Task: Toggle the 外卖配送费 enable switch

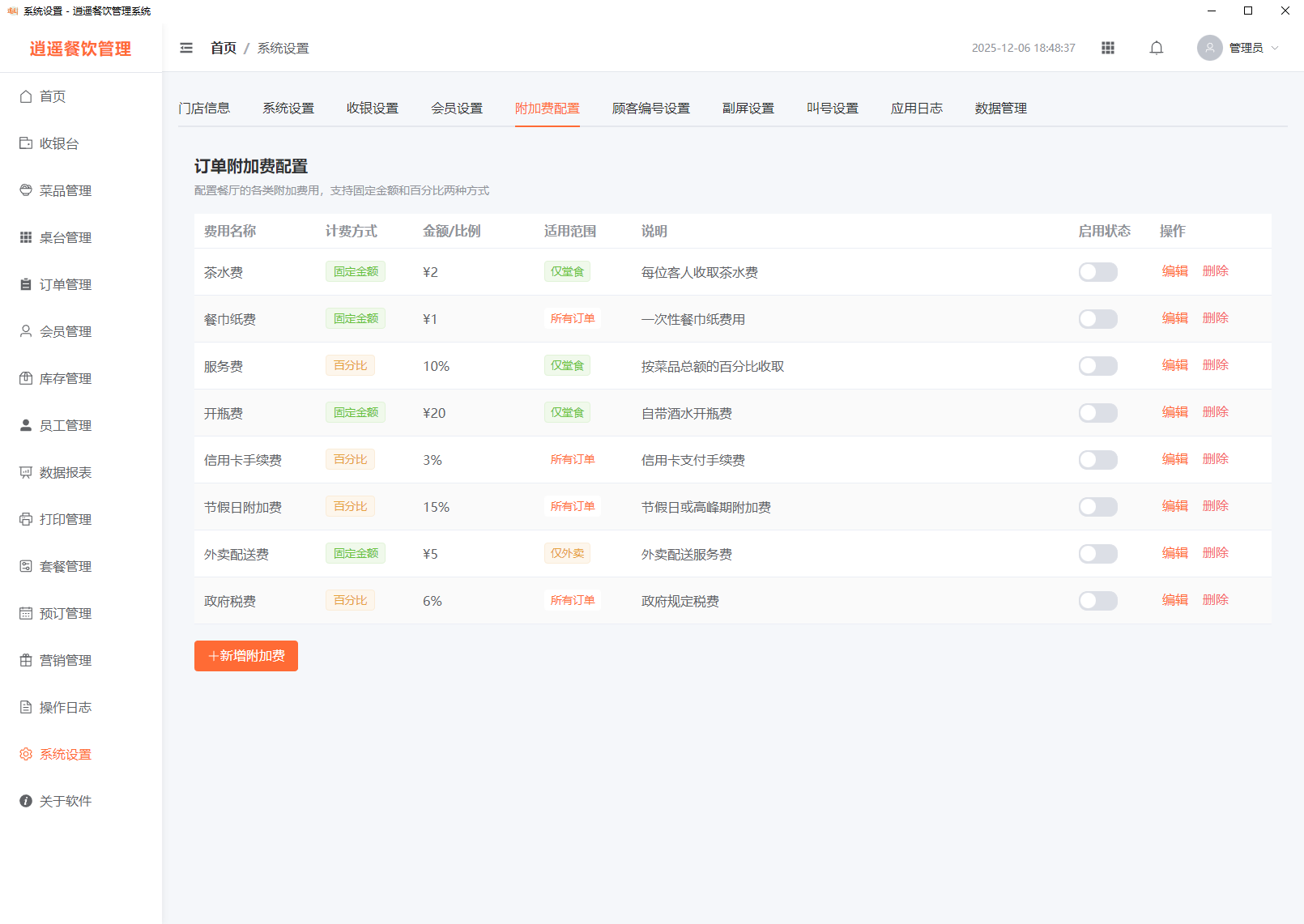Action: click(1097, 554)
